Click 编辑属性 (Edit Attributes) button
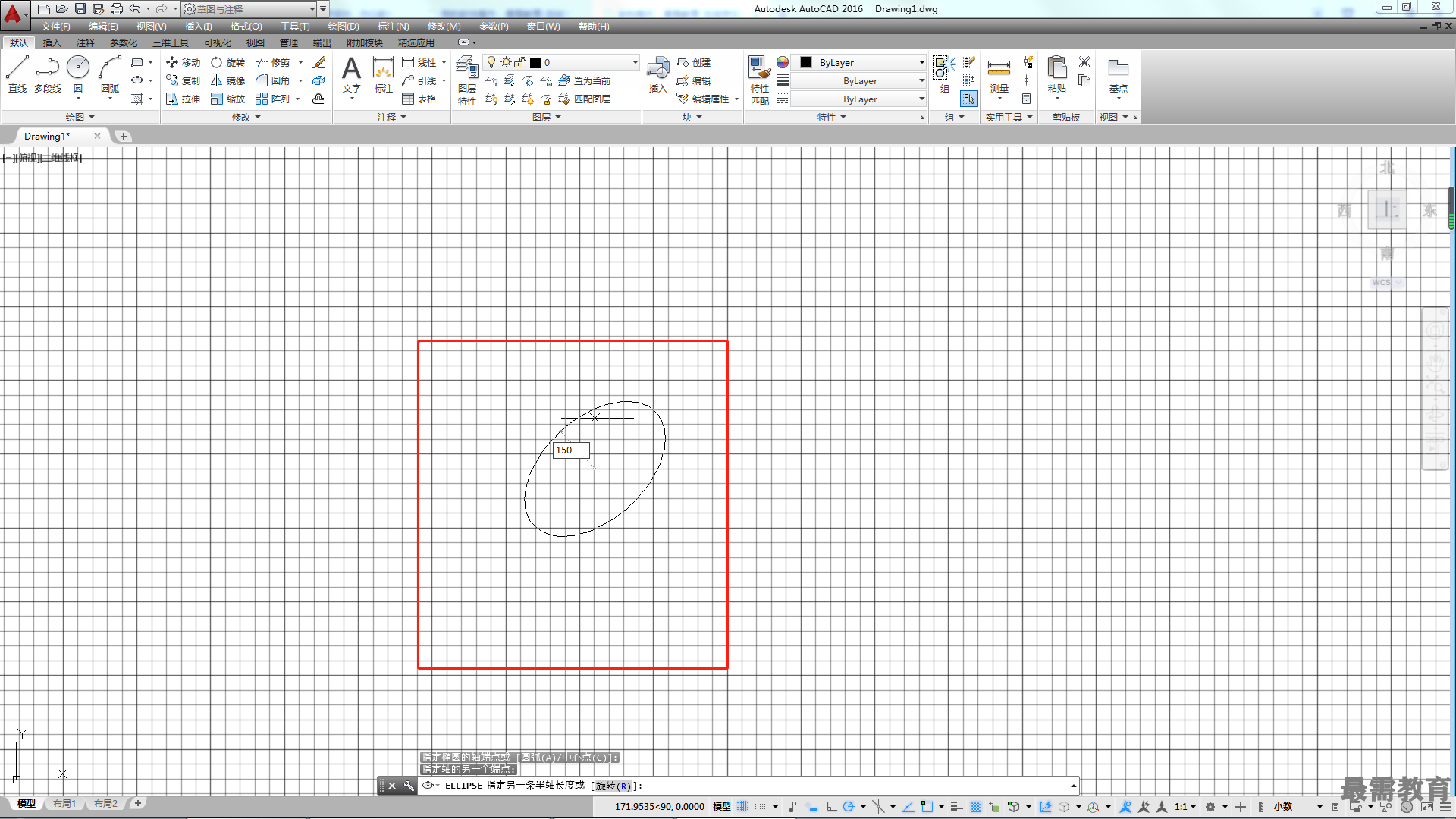Screen dimensions: 1456x819 click(x=703, y=99)
